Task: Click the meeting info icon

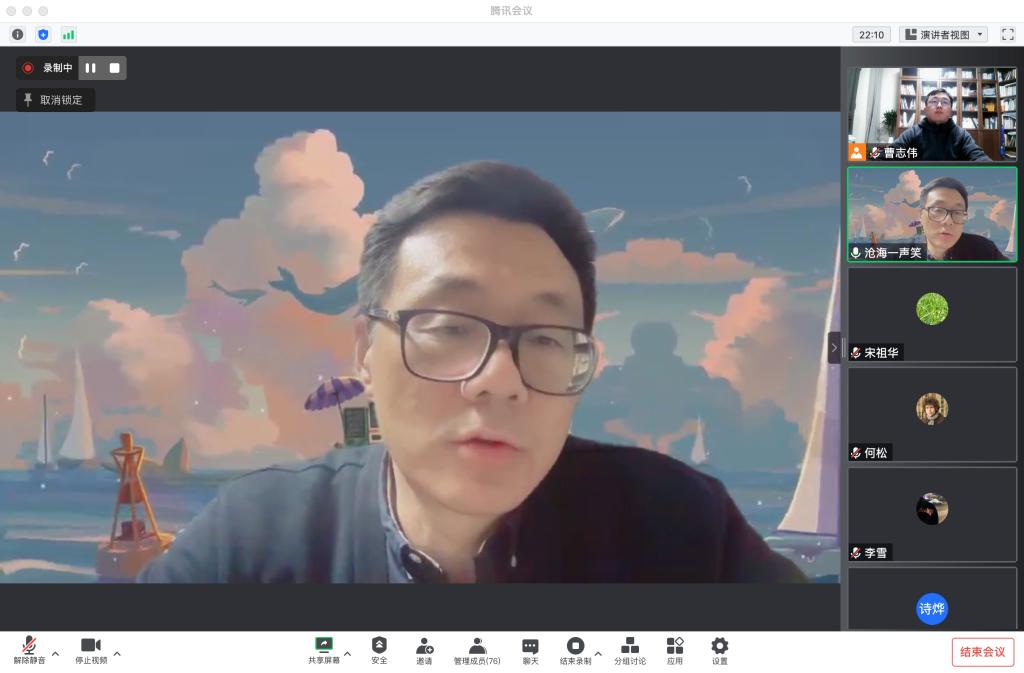Action: (17, 34)
